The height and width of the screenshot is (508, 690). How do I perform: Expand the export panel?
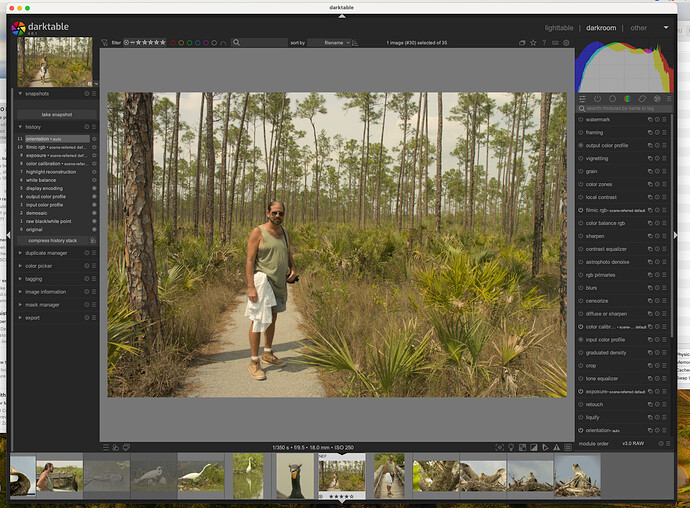pyautogui.click(x=20, y=317)
